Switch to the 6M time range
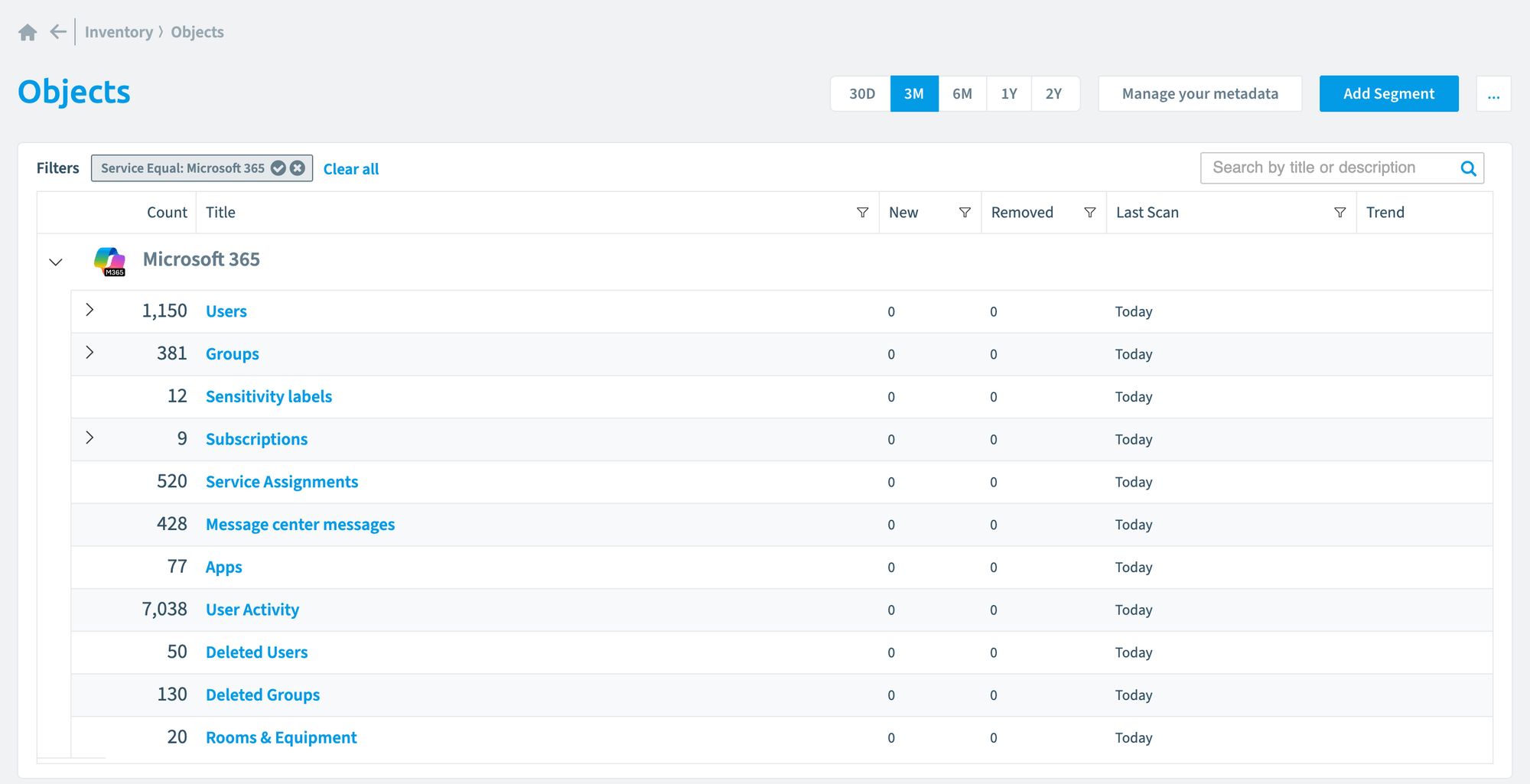This screenshot has width=1530, height=784. tap(962, 94)
